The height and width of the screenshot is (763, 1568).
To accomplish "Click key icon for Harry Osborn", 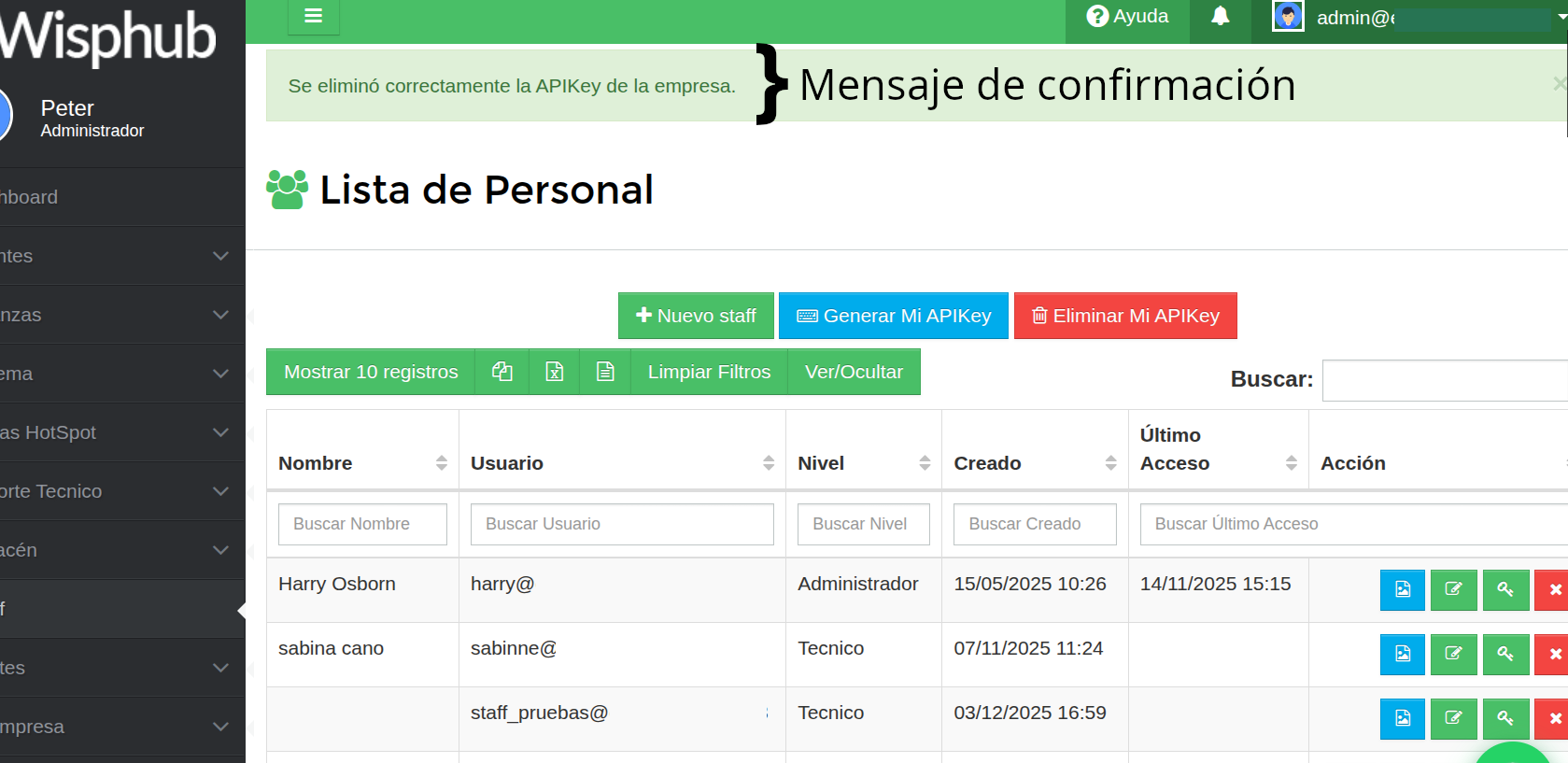I will (1505, 589).
